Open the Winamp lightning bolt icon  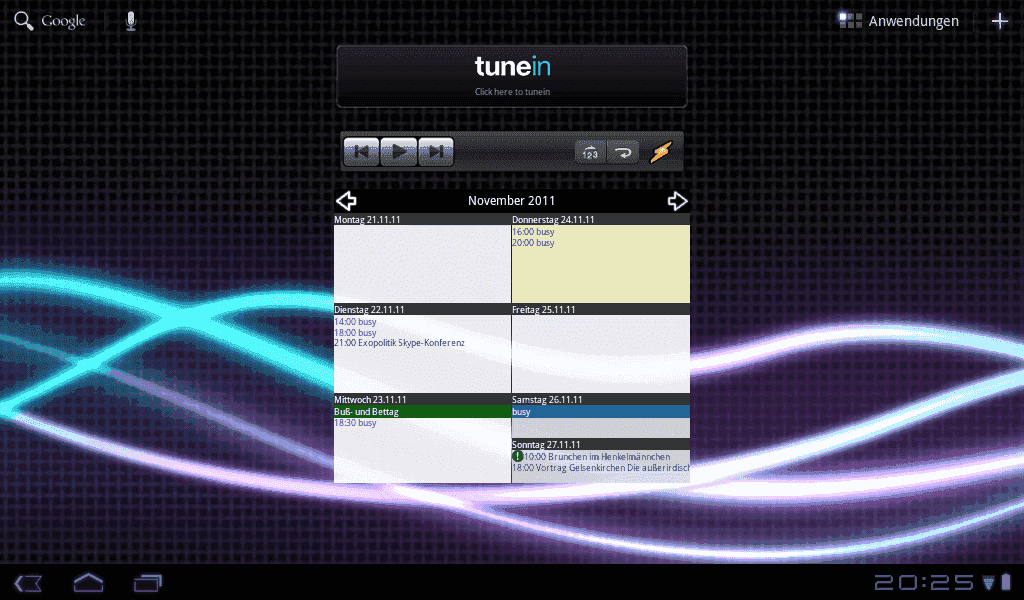pyautogui.click(x=661, y=153)
